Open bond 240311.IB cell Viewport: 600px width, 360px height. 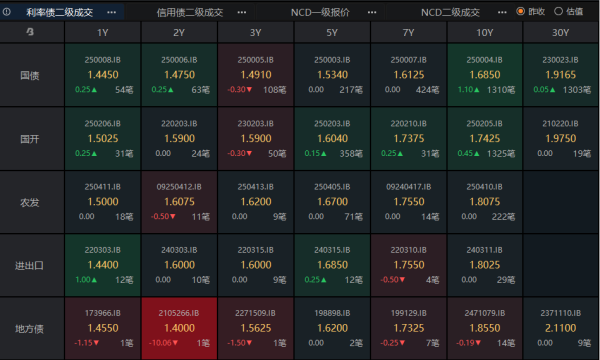[485, 265]
